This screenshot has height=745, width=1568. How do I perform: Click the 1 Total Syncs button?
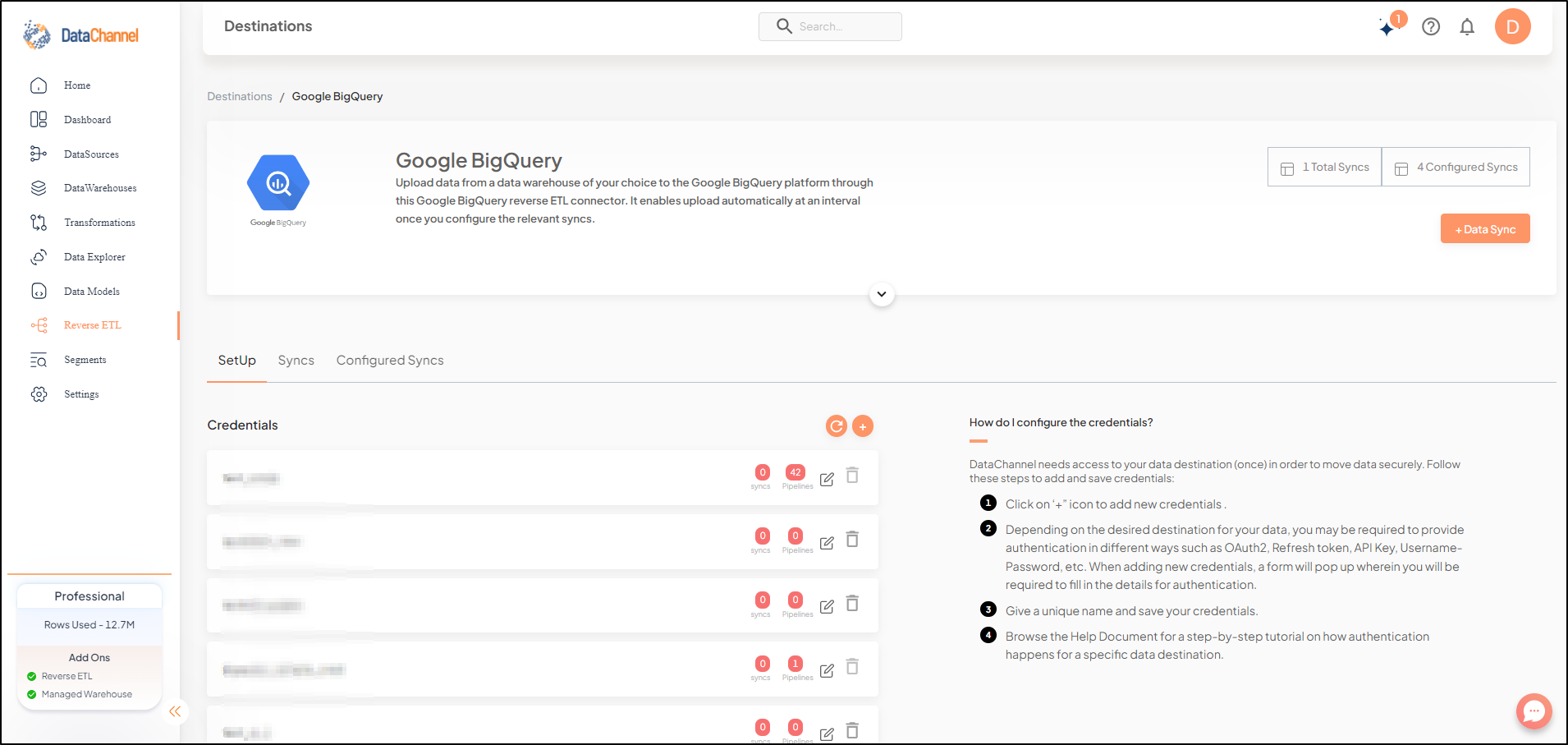(1325, 167)
